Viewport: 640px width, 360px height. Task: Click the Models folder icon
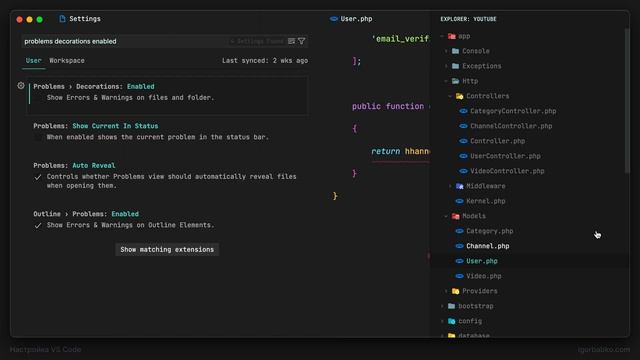pos(456,216)
